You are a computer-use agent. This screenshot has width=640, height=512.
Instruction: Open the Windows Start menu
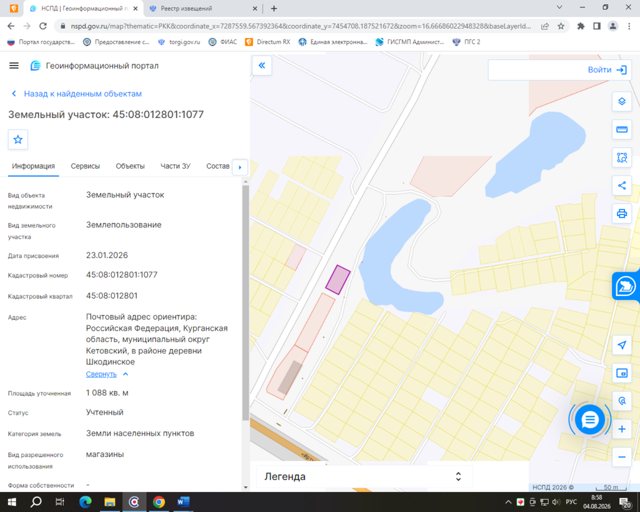[11, 502]
